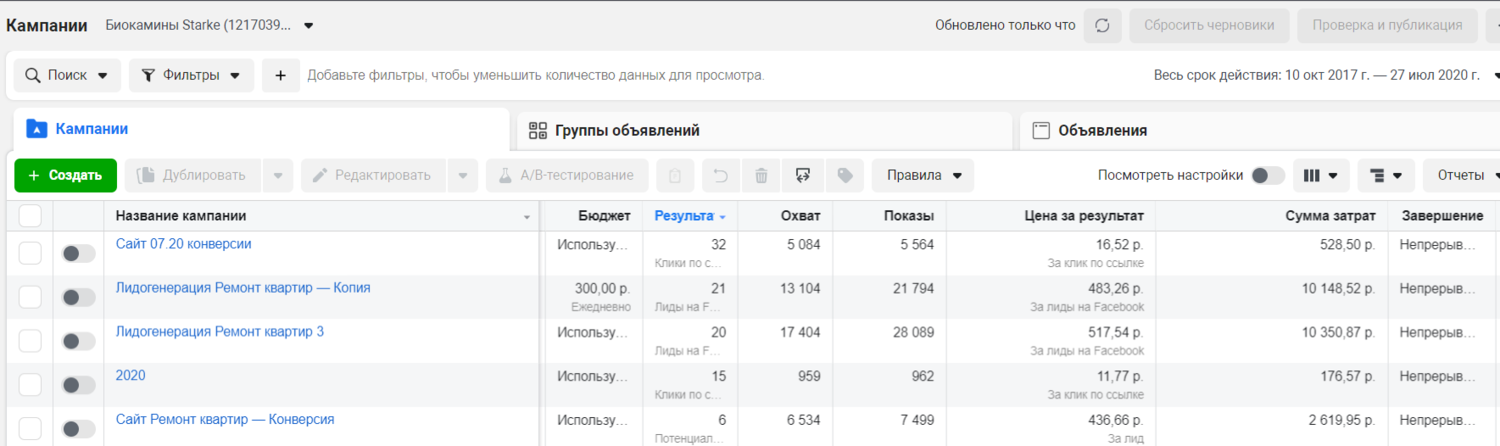This screenshot has width=1500, height=446.
Task: Sort by the Цена за результат column header
Action: (1051, 216)
